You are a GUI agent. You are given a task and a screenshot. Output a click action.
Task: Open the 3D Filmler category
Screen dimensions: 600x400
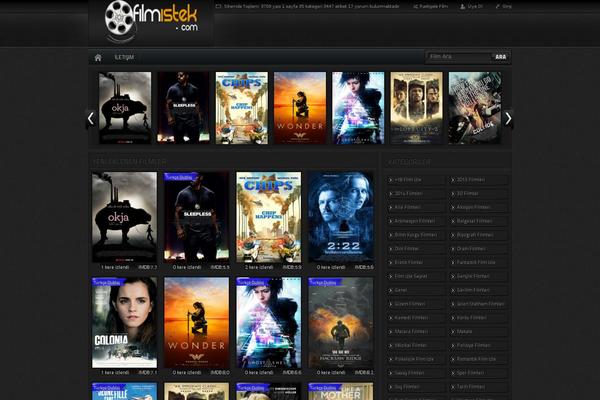pyautogui.click(x=478, y=193)
